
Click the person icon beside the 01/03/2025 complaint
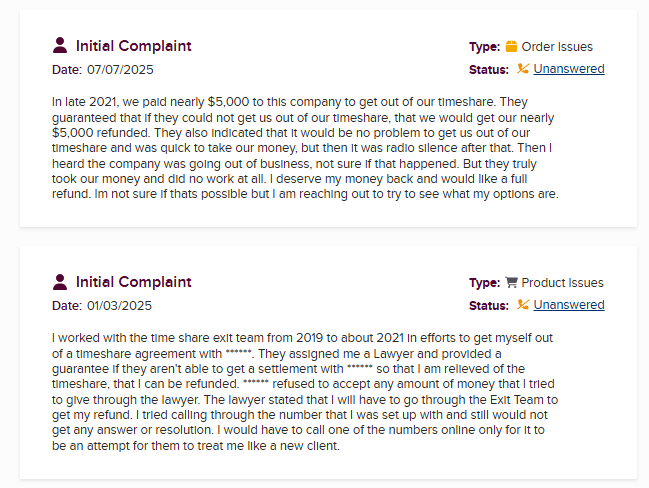pyautogui.click(x=60, y=281)
